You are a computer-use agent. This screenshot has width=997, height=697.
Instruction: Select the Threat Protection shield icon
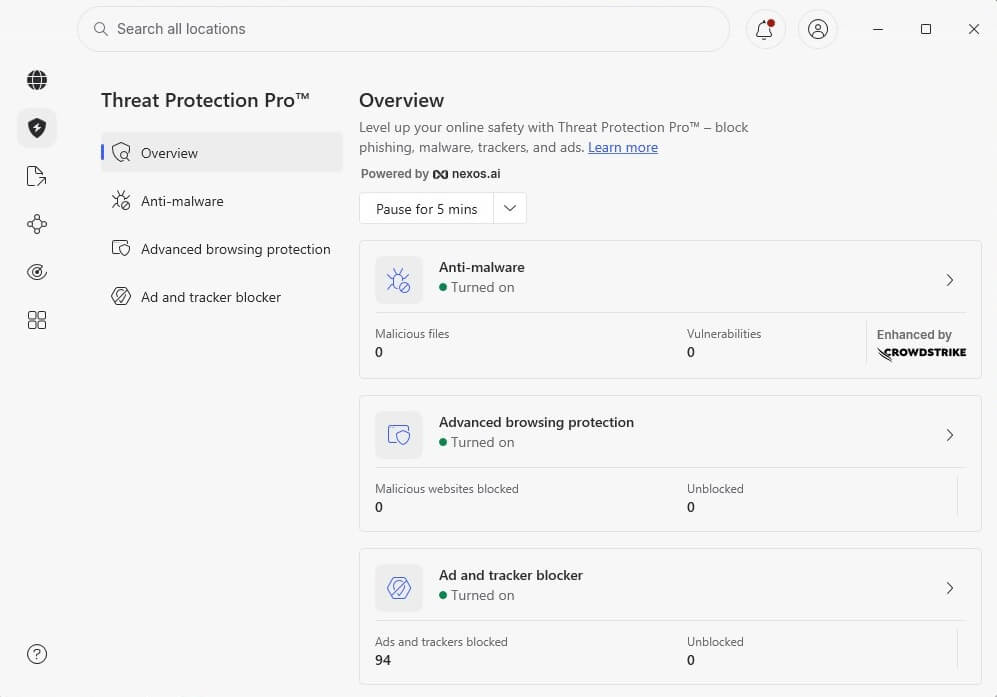[37, 128]
